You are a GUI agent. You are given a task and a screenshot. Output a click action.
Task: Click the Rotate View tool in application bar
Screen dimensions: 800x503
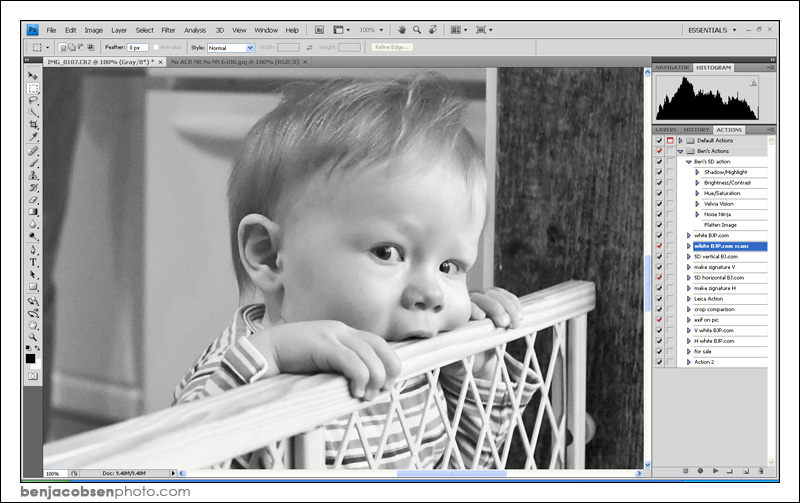(433, 30)
